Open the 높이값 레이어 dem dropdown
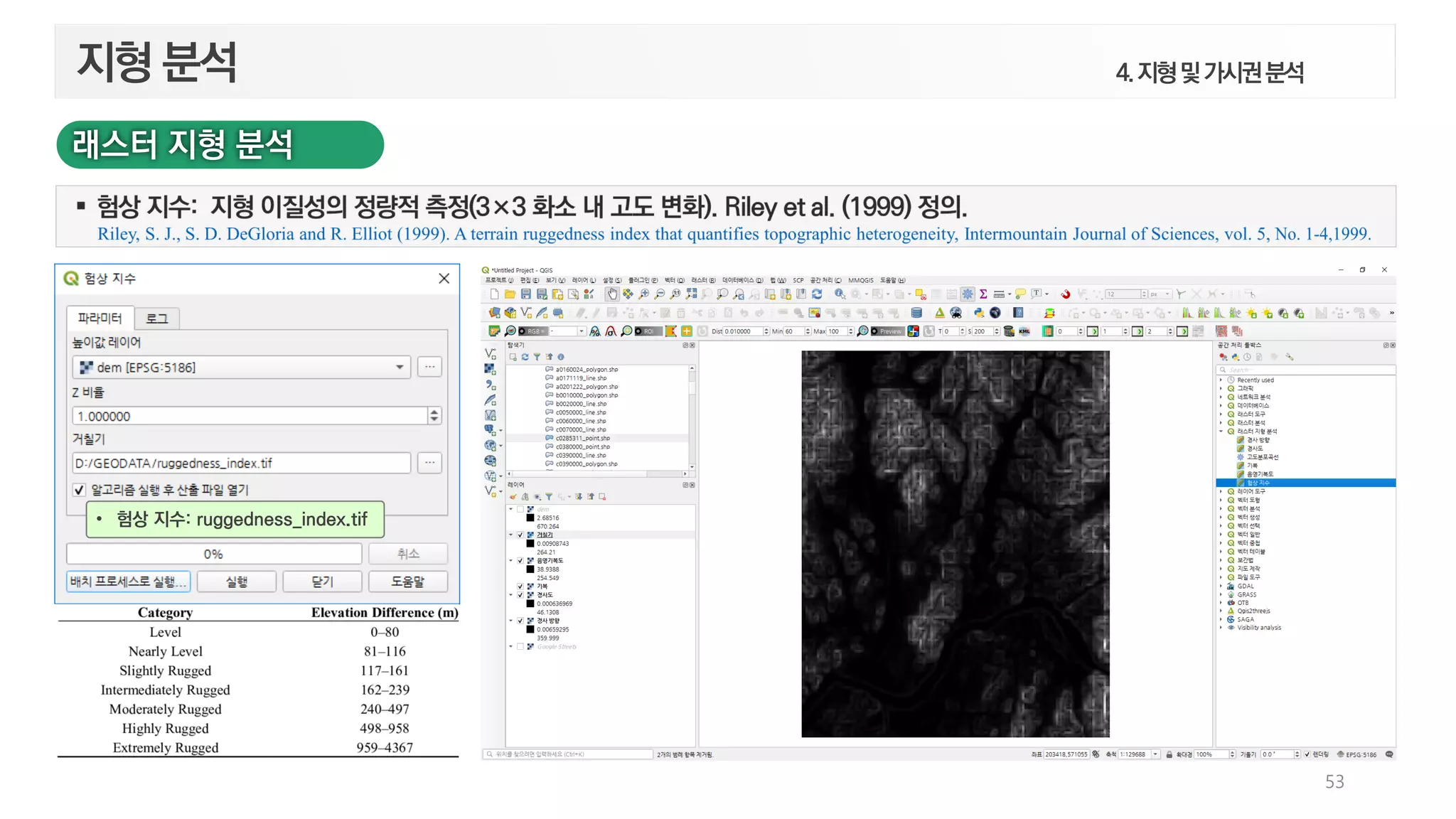 pos(400,367)
